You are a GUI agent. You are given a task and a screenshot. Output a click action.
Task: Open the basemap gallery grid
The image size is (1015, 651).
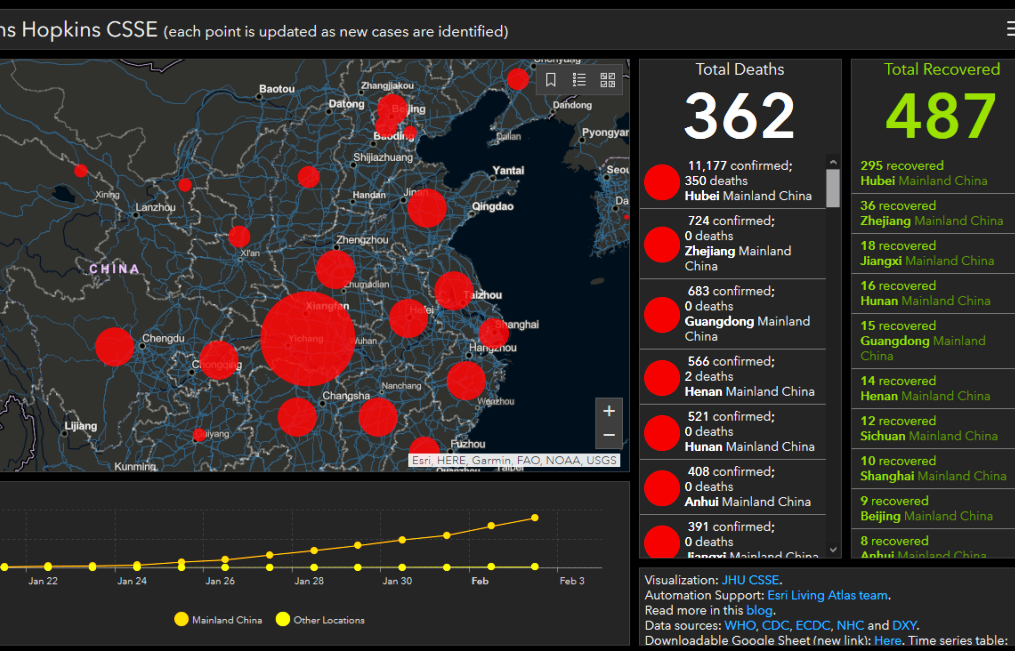(x=607, y=80)
